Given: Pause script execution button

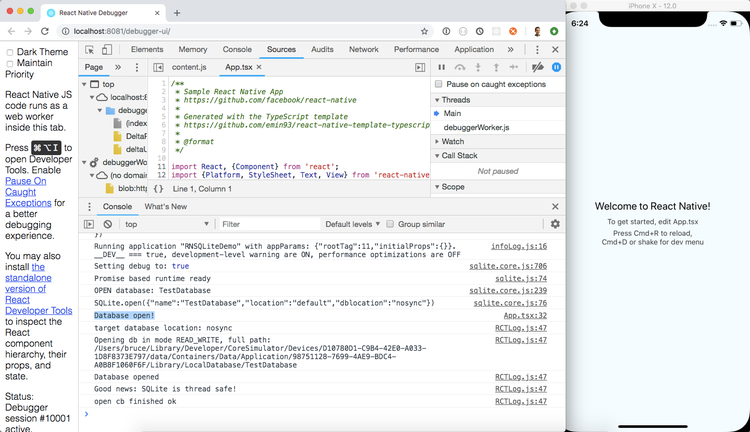Looking at the screenshot, I should pyautogui.click(x=441, y=67).
